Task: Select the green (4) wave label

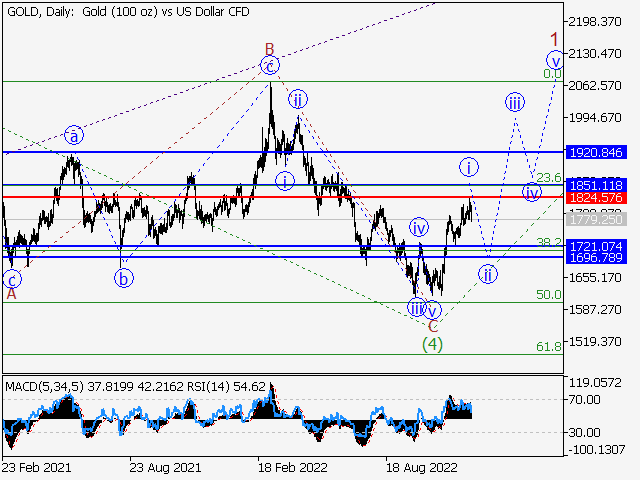Action: tap(432, 344)
